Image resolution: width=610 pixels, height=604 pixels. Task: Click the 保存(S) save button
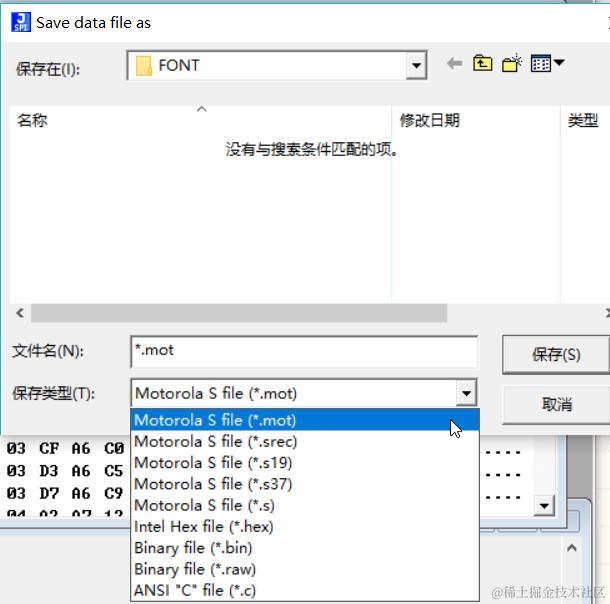[556, 355]
